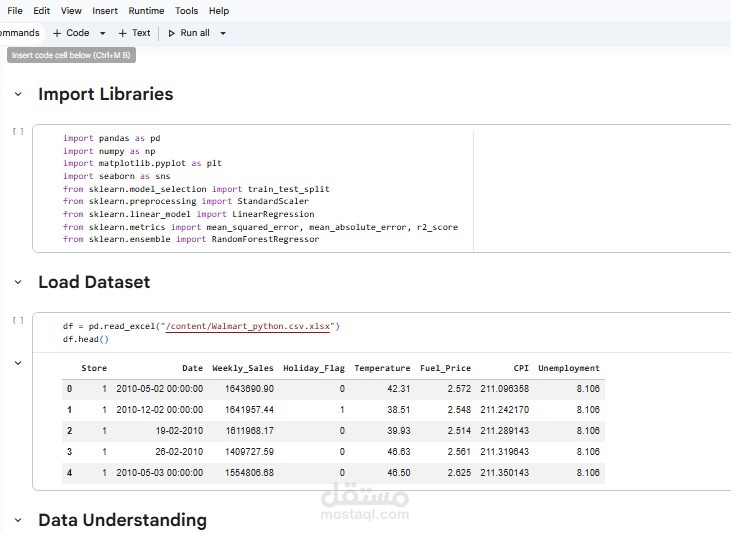Open dropdown arrow next to Code
Image resolution: width=731 pixels, height=533 pixels.
click(x=103, y=33)
